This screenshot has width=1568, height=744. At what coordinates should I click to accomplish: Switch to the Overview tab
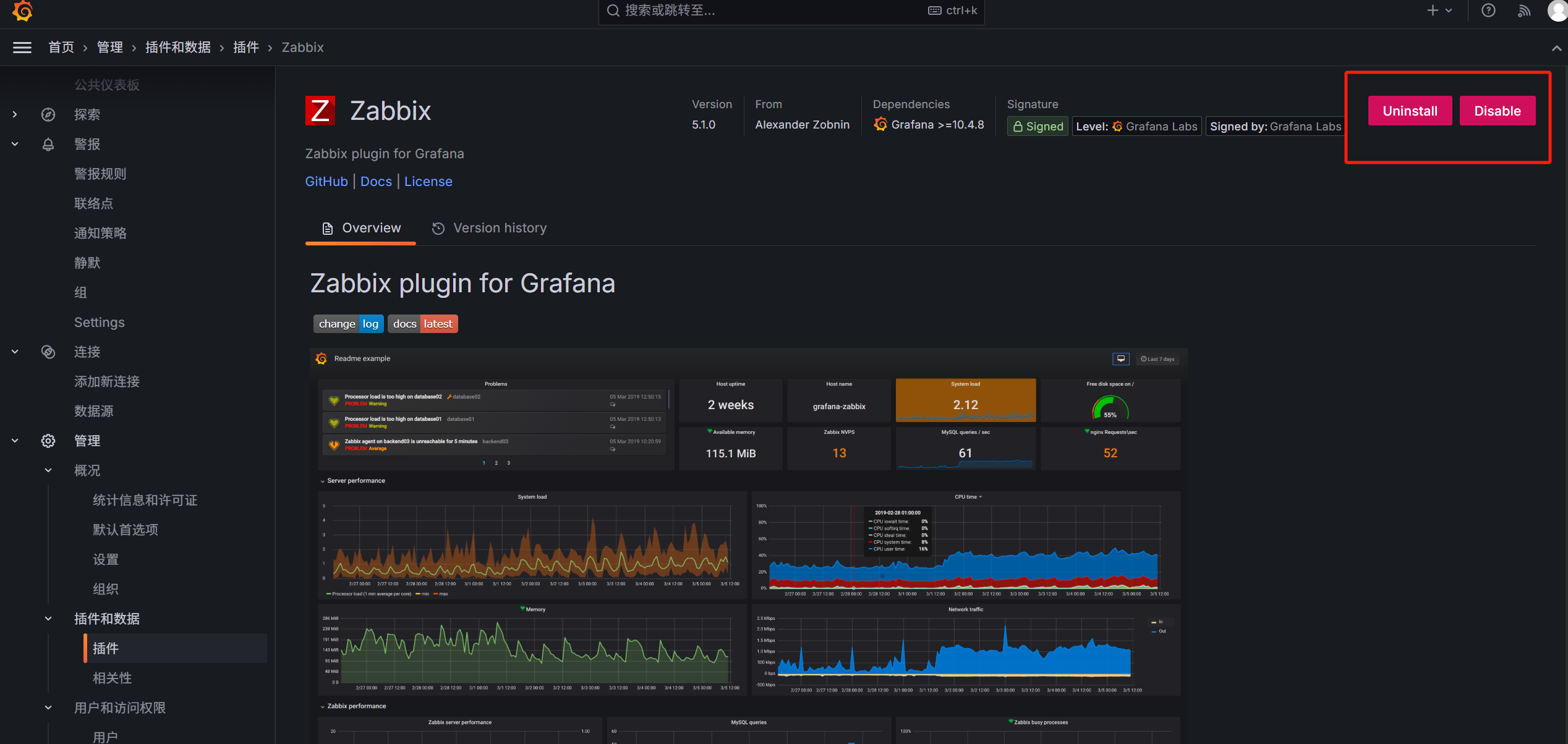(x=361, y=229)
